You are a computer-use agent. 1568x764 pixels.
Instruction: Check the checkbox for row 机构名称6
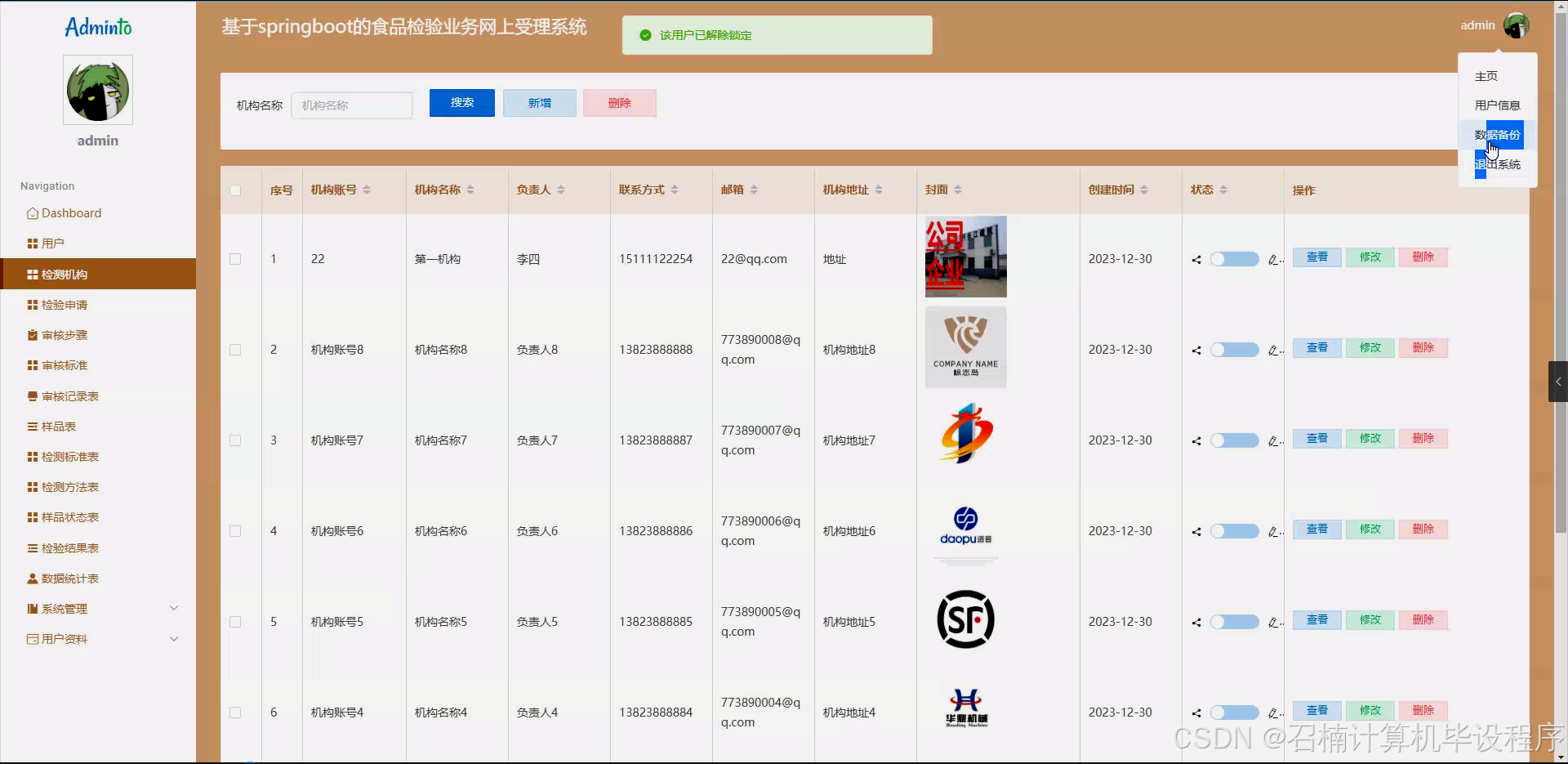click(235, 531)
